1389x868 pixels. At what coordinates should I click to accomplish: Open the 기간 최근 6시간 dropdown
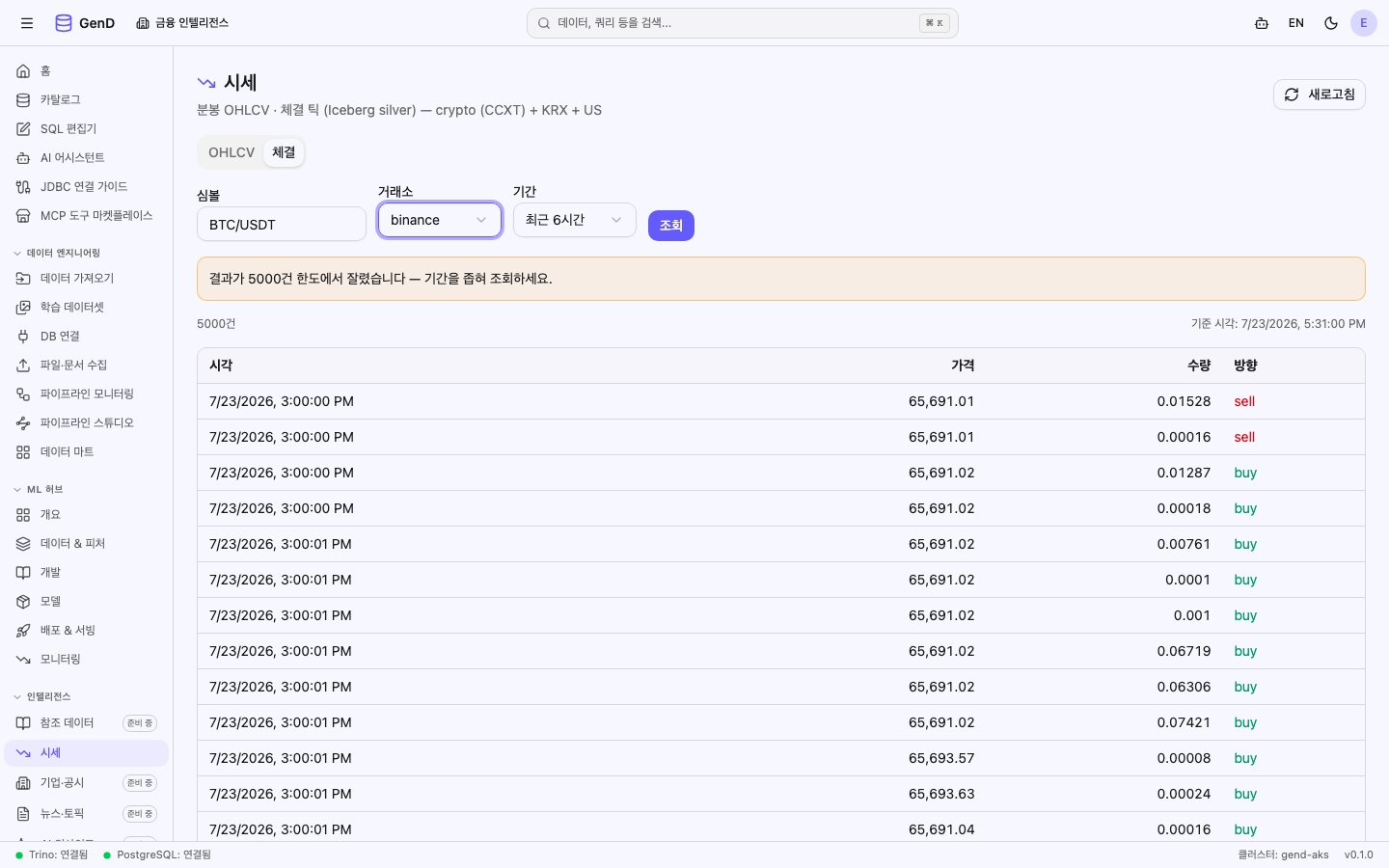coord(575,220)
